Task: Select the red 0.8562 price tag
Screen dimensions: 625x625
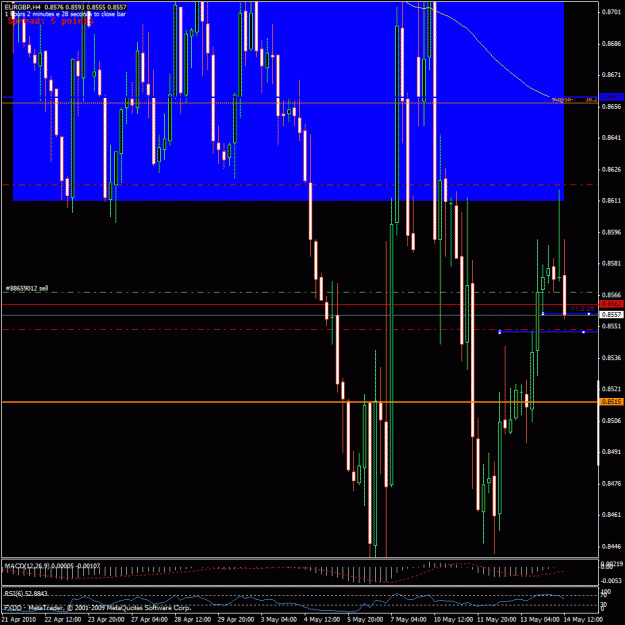Action: click(611, 304)
